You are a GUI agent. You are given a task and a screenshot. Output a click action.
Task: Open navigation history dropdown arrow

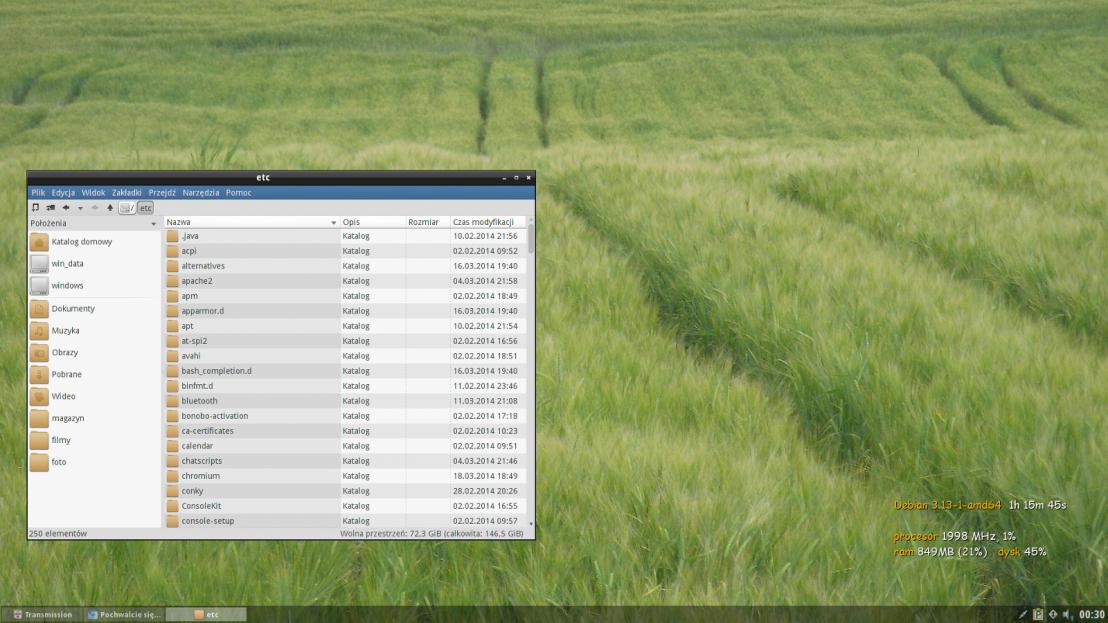click(x=80, y=208)
